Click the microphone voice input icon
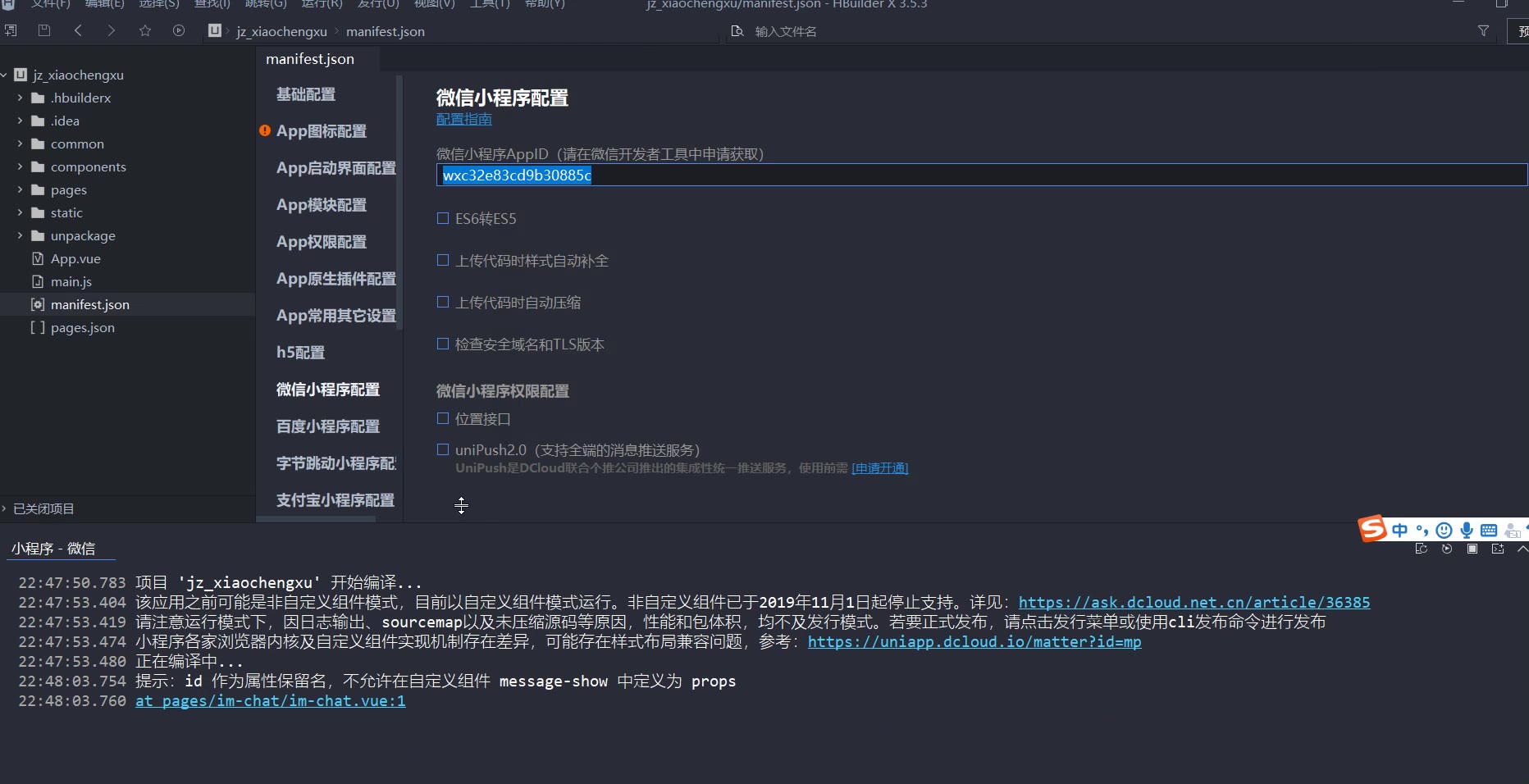Screen dimensions: 1529x784 coord(1467,531)
